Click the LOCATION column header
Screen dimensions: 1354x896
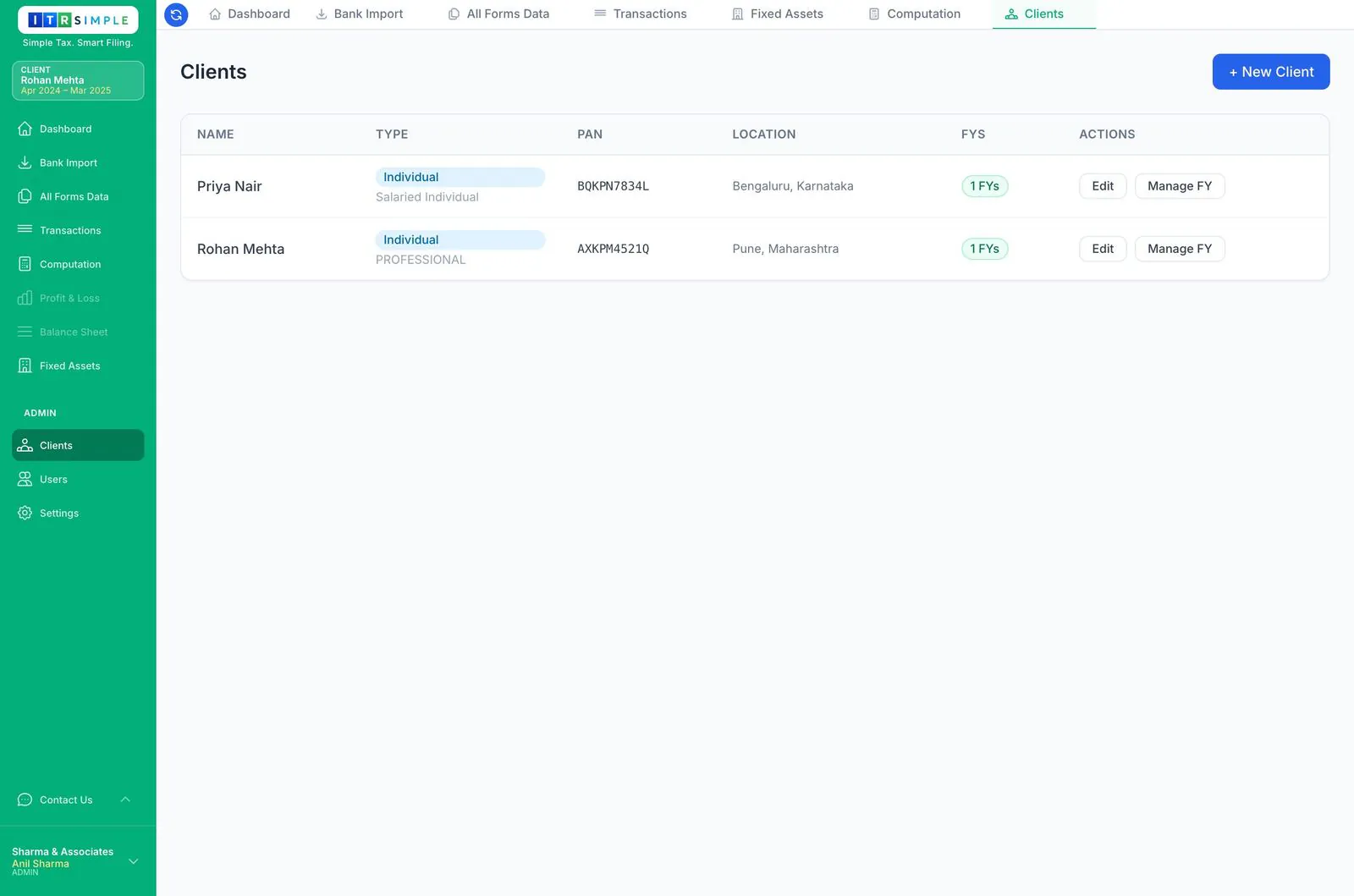click(x=764, y=135)
